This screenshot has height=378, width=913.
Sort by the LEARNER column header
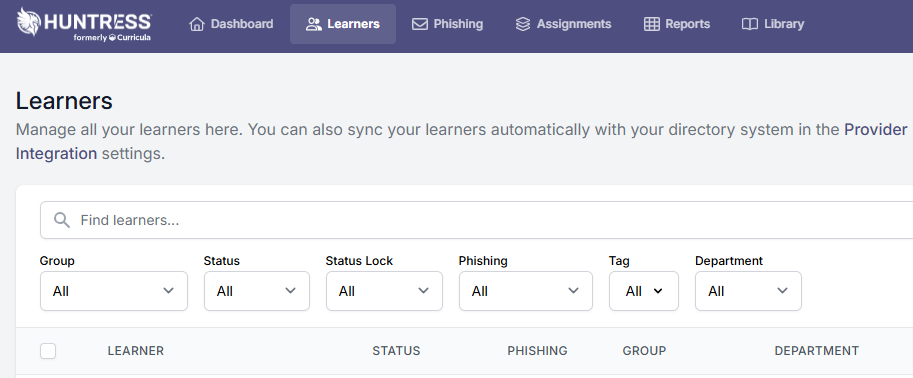136,351
